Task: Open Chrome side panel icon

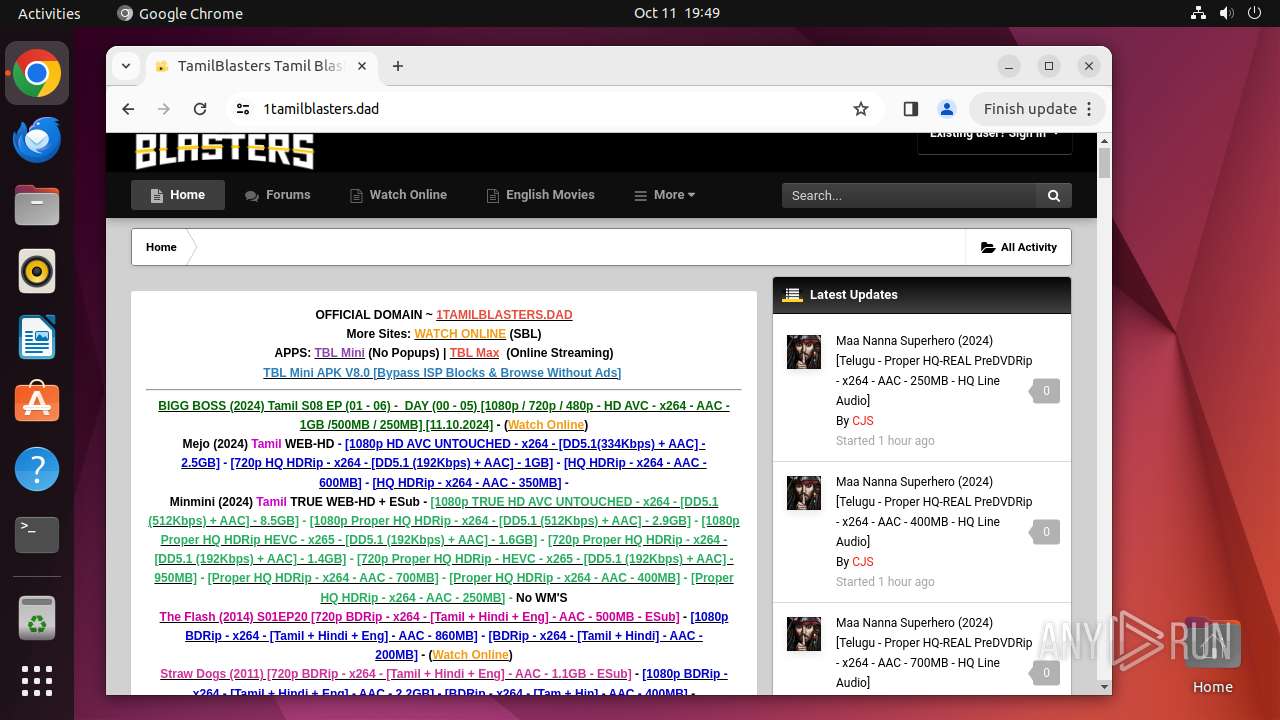Action: coord(911,109)
